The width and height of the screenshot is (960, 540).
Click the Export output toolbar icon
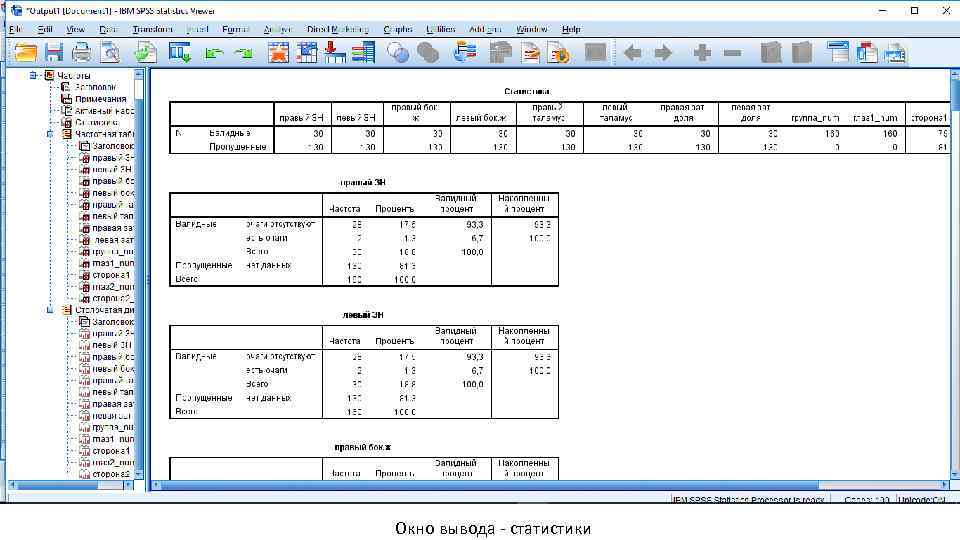(146, 53)
